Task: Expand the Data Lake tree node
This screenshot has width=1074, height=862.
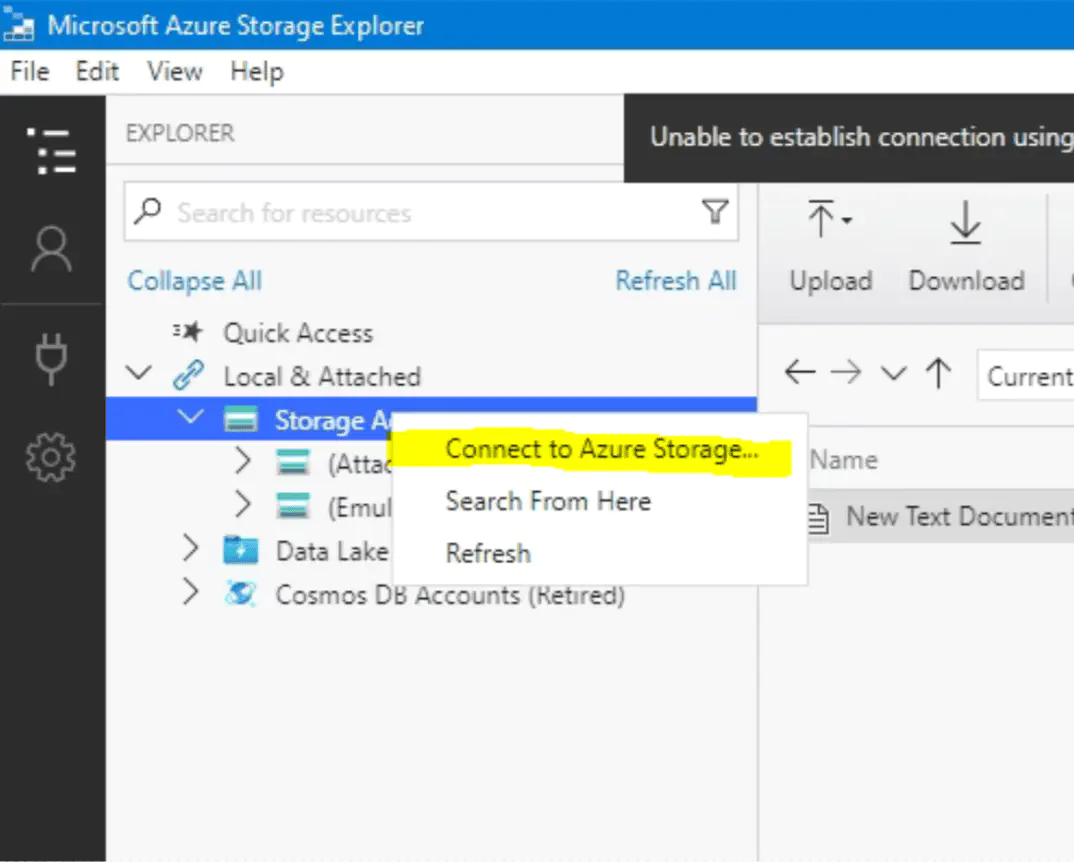Action: [x=192, y=549]
